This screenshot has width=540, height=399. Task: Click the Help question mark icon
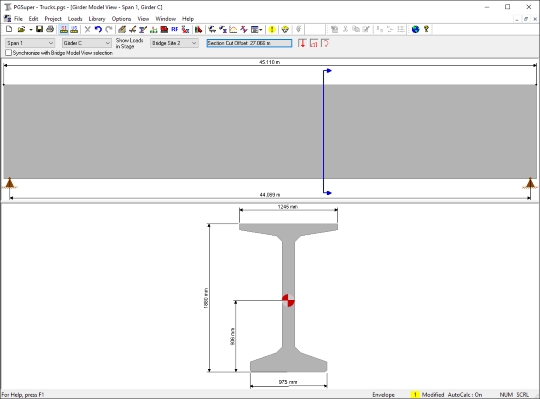[426, 29]
